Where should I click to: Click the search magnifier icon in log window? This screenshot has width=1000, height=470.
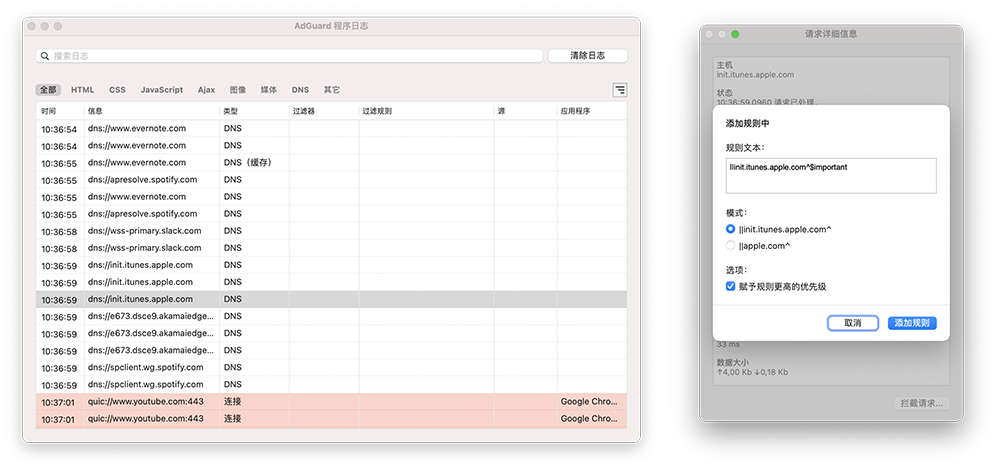(x=45, y=56)
